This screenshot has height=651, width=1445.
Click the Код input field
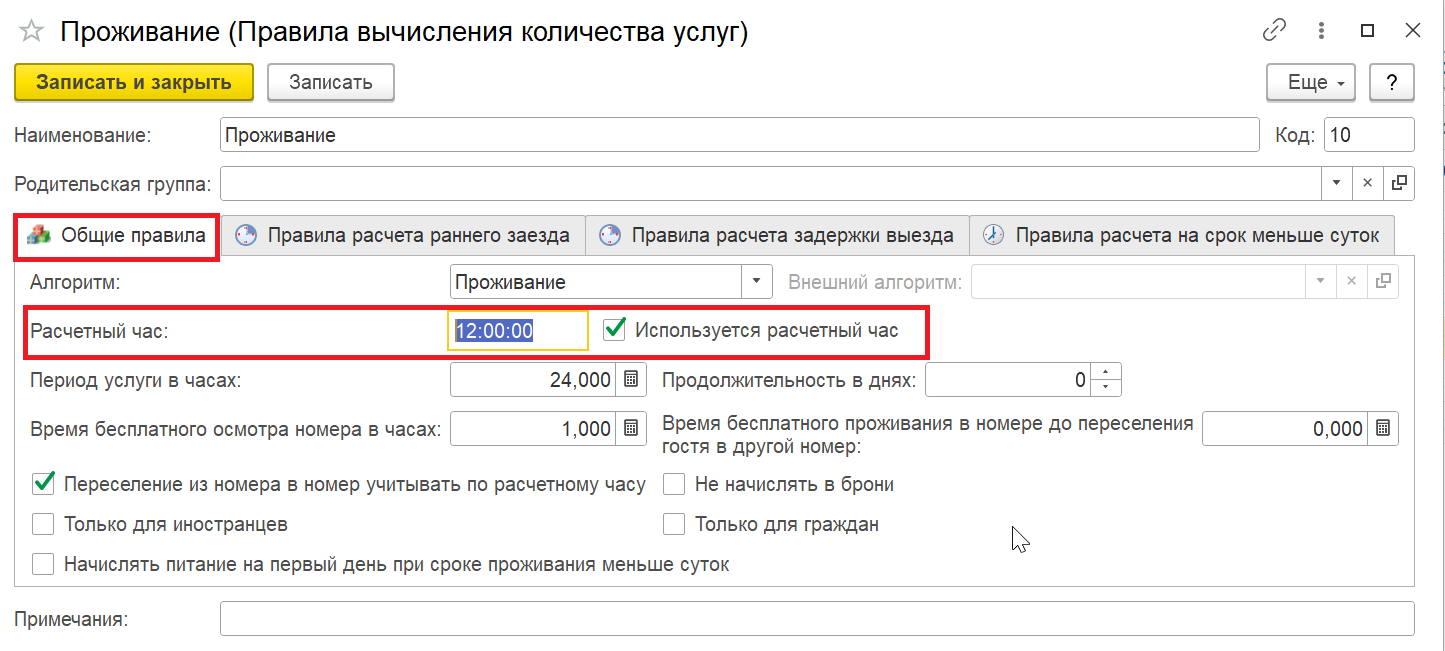(1369, 135)
